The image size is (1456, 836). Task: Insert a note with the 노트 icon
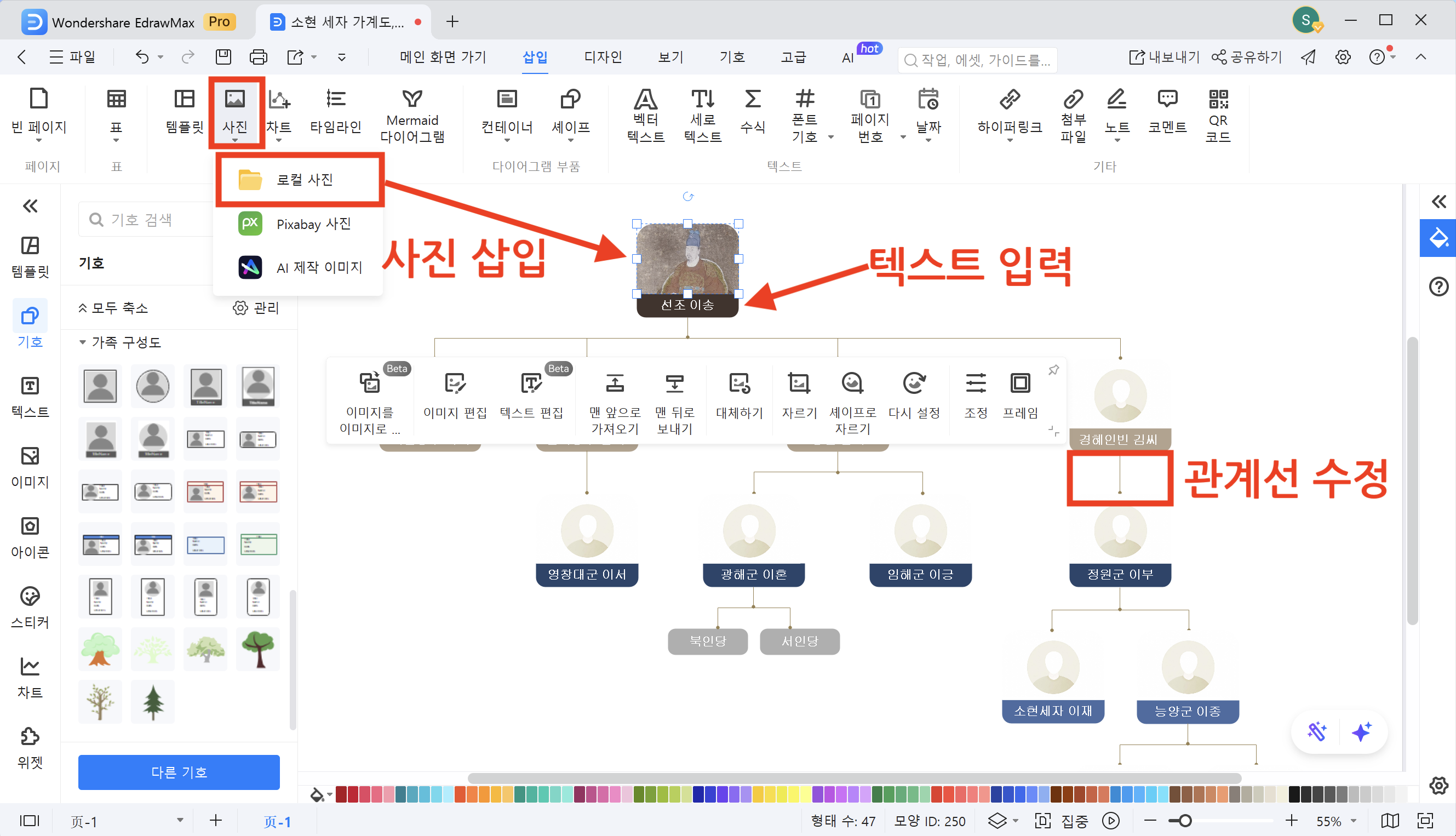1116,113
